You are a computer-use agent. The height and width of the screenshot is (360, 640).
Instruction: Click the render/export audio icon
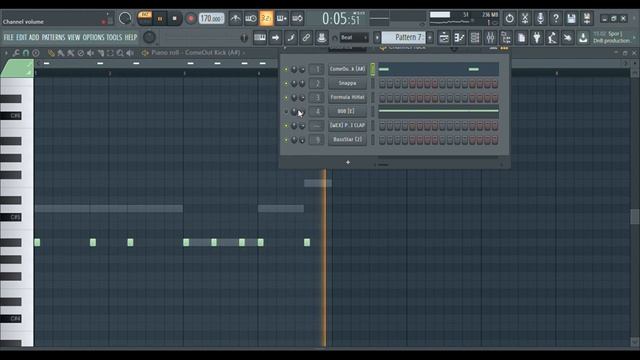(x=587, y=18)
